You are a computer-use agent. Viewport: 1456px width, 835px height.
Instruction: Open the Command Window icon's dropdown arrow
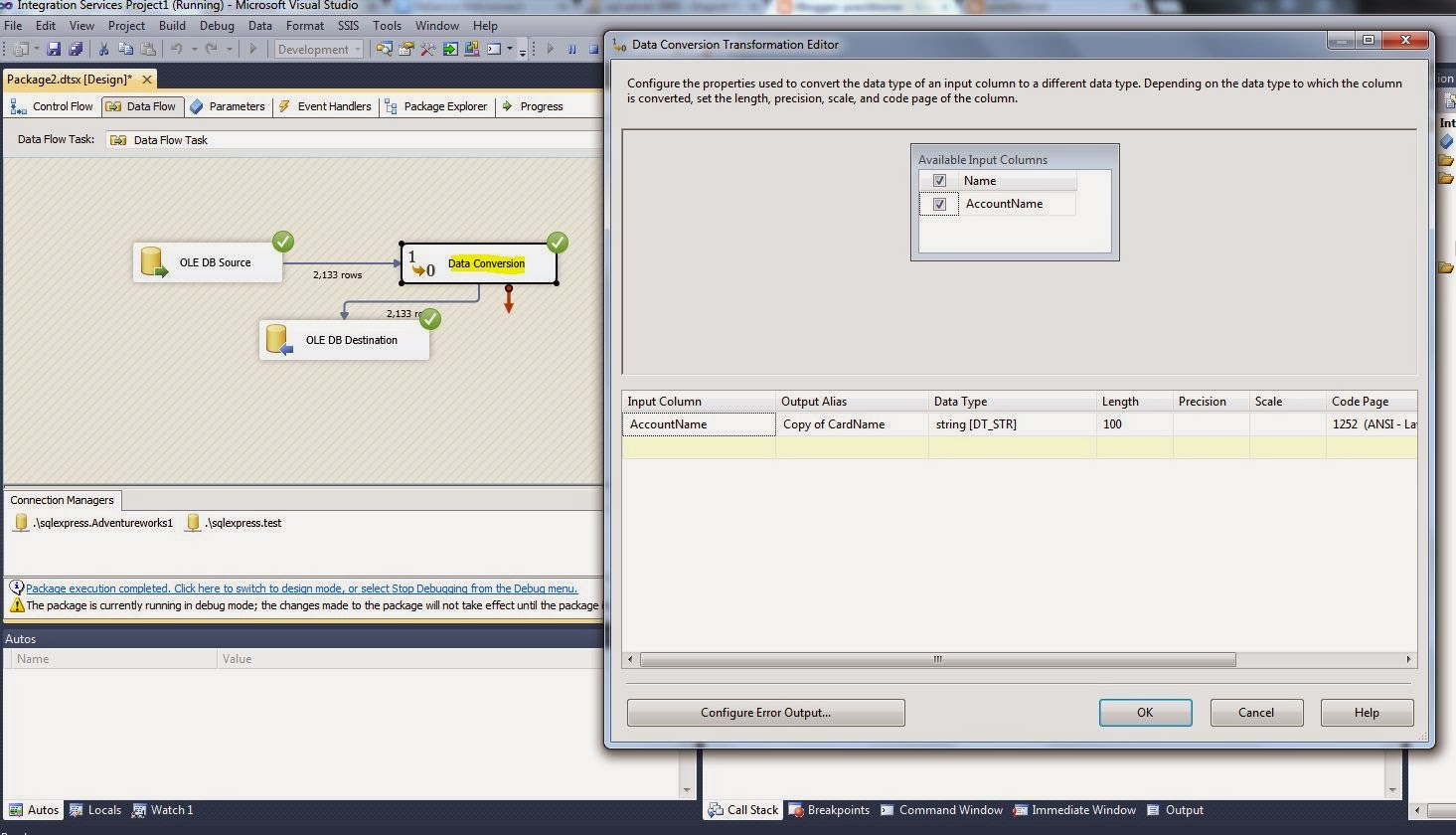coord(510,49)
